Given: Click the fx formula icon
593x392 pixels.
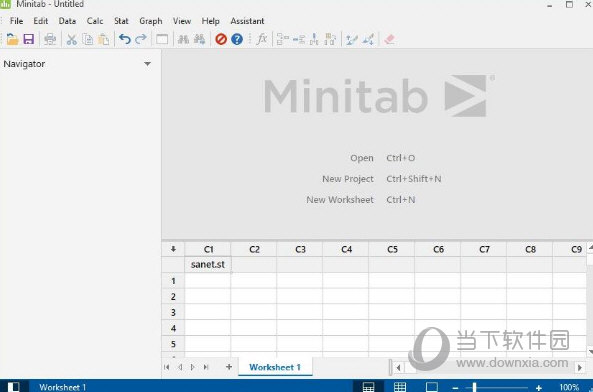Looking at the screenshot, I should pos(262,39).
